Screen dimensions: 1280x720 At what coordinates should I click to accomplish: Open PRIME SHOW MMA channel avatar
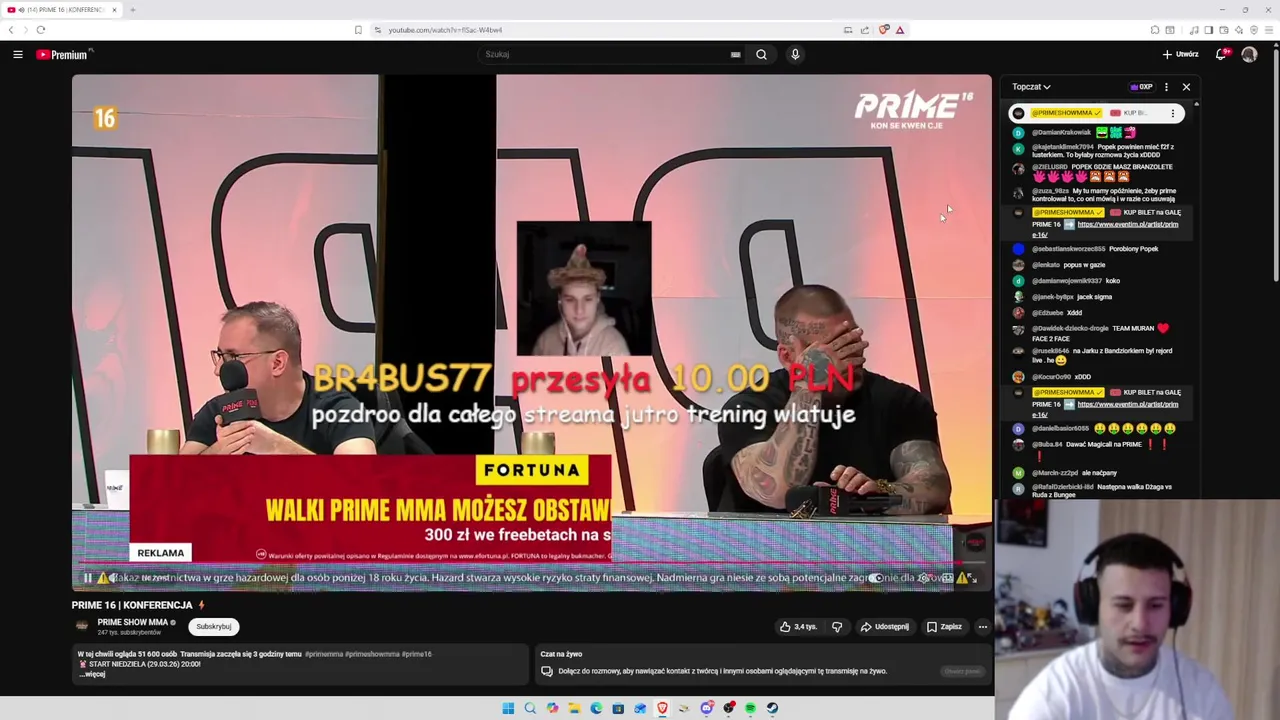[x=82, y=626]
